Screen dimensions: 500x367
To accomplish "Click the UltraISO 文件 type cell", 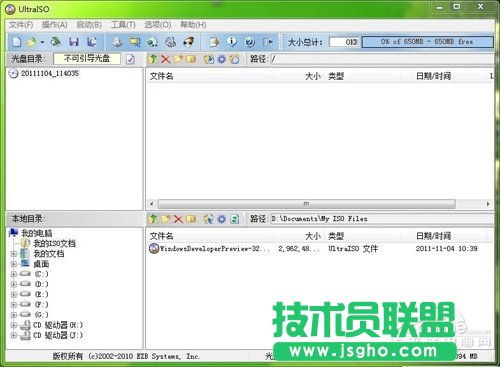I will [x=353, y=249].
